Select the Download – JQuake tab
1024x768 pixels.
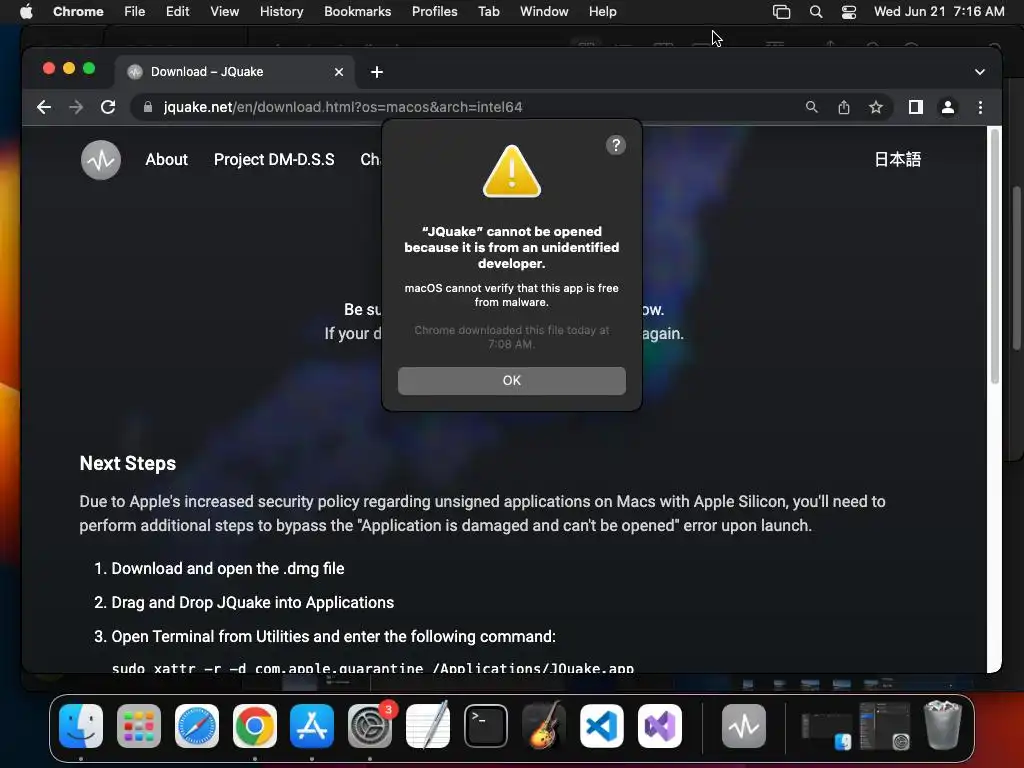coord(235,72)
